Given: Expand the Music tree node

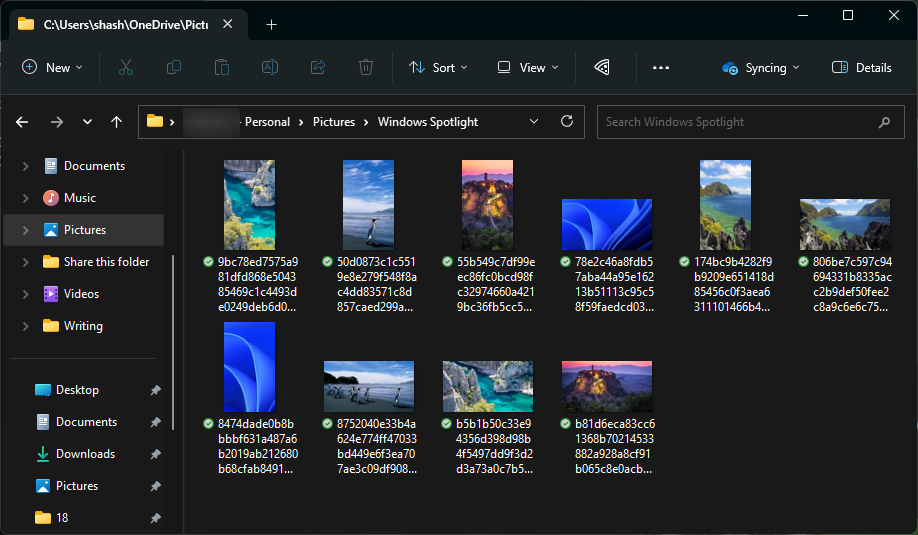Looking at the screenshot, I should [25, 198].
